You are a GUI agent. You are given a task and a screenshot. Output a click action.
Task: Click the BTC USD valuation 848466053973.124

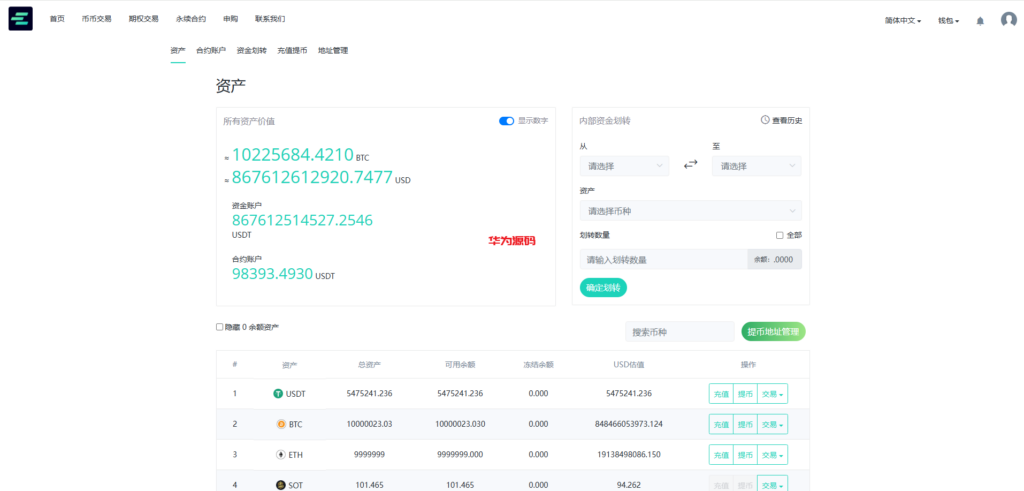click(x=628, y=424)
